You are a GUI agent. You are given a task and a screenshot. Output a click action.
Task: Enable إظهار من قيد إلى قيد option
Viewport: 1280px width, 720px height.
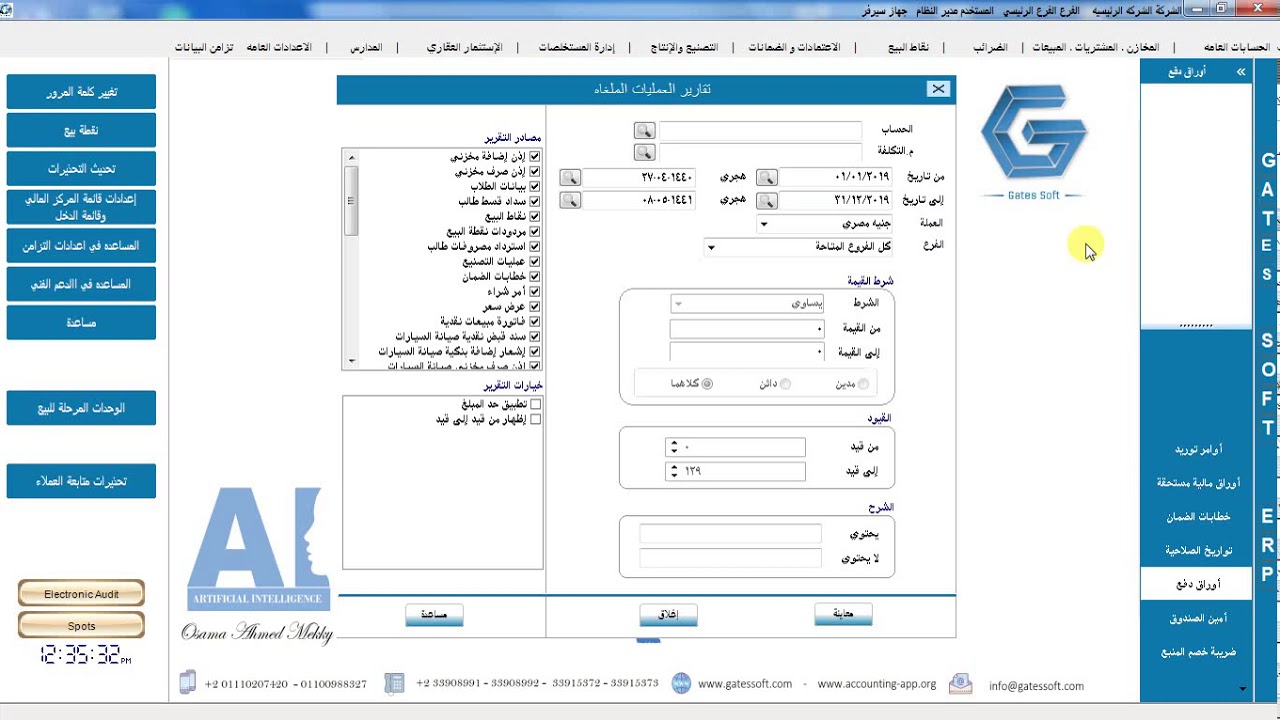click(535, 419)
